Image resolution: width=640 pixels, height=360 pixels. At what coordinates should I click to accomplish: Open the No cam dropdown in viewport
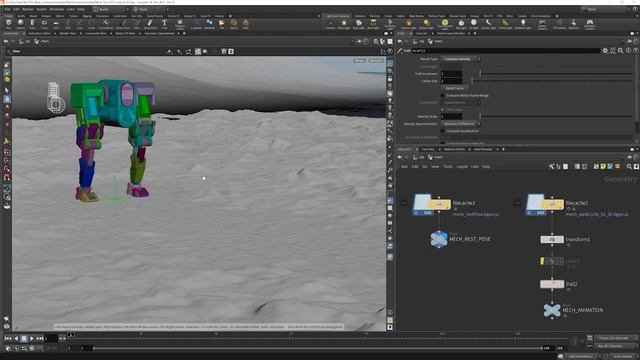[x=376, y=60]
